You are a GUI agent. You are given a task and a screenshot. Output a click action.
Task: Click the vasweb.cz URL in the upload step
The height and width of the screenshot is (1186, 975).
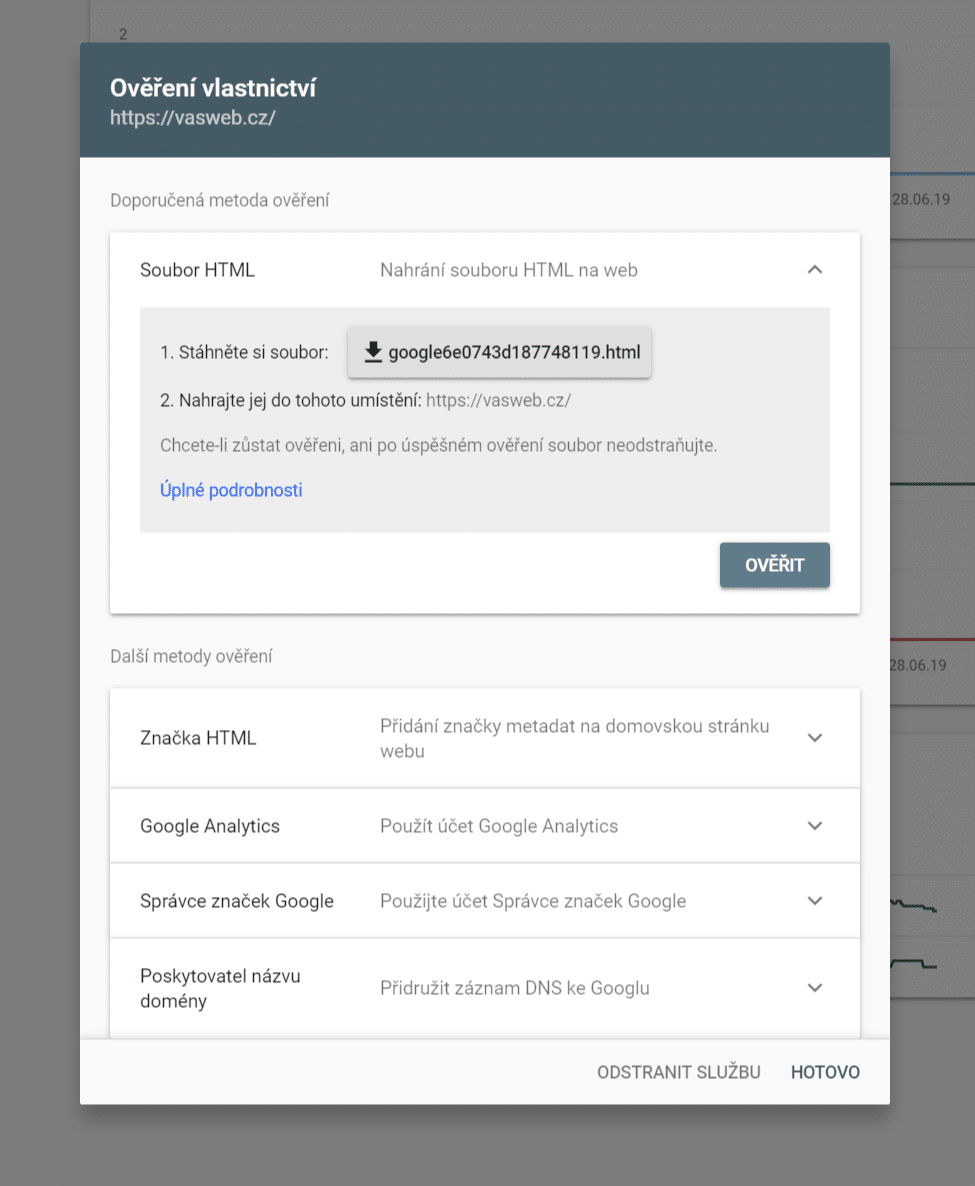(x=498, y=401)
